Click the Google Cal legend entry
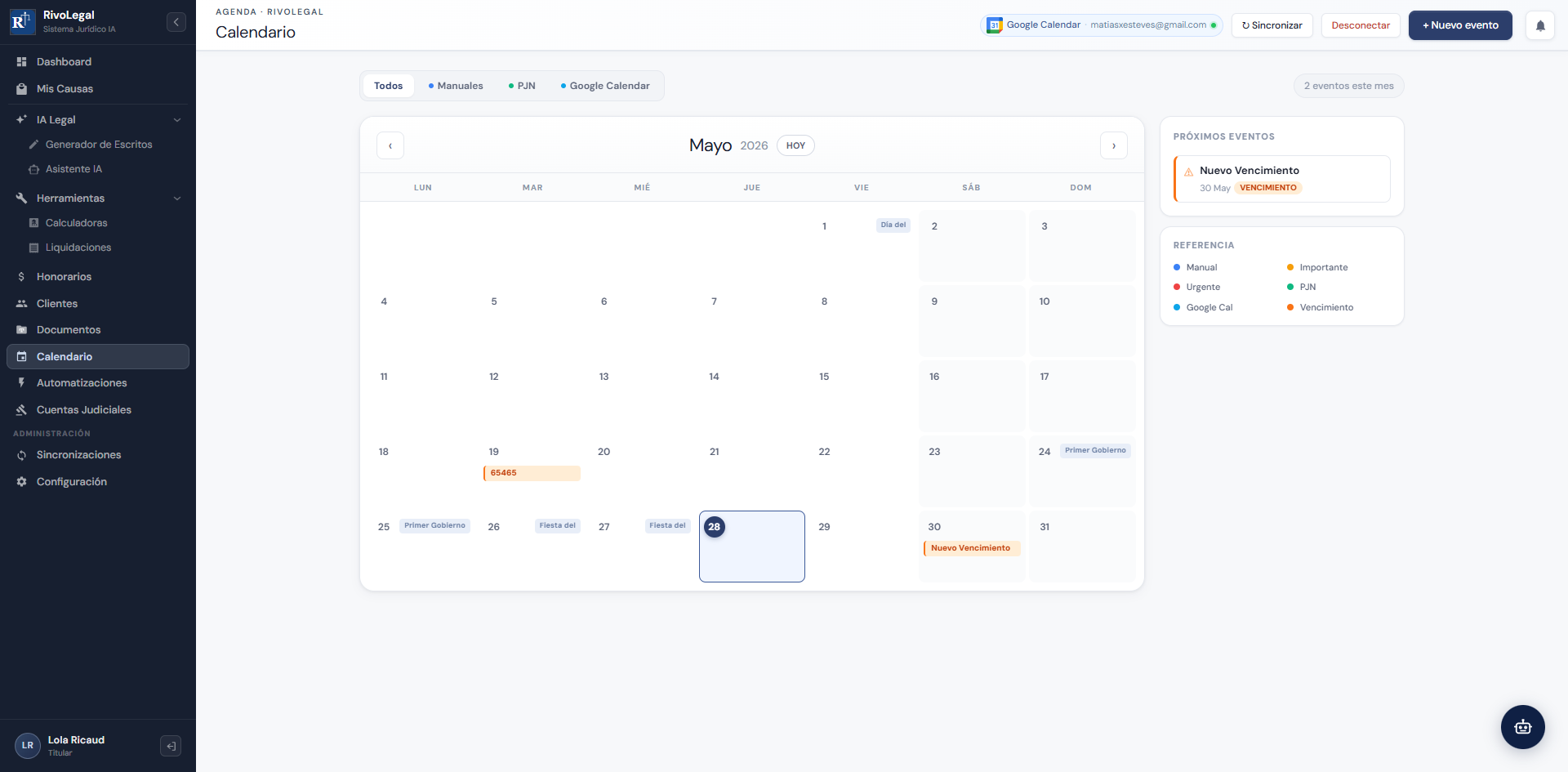The width and height of the screenshot is (1568, 772). pyautogui.click(x=1204, y=307)
